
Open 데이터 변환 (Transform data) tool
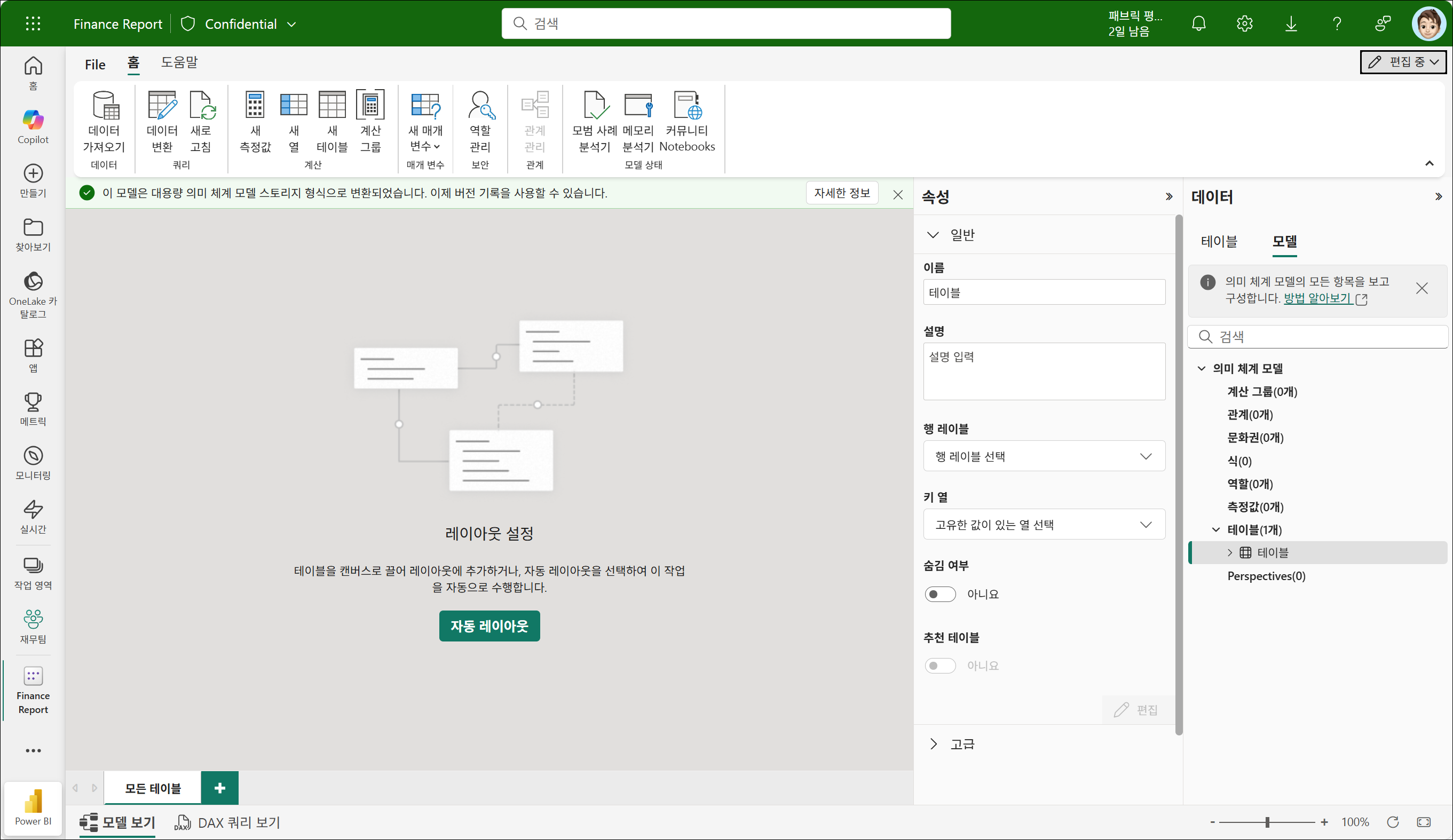162,106
